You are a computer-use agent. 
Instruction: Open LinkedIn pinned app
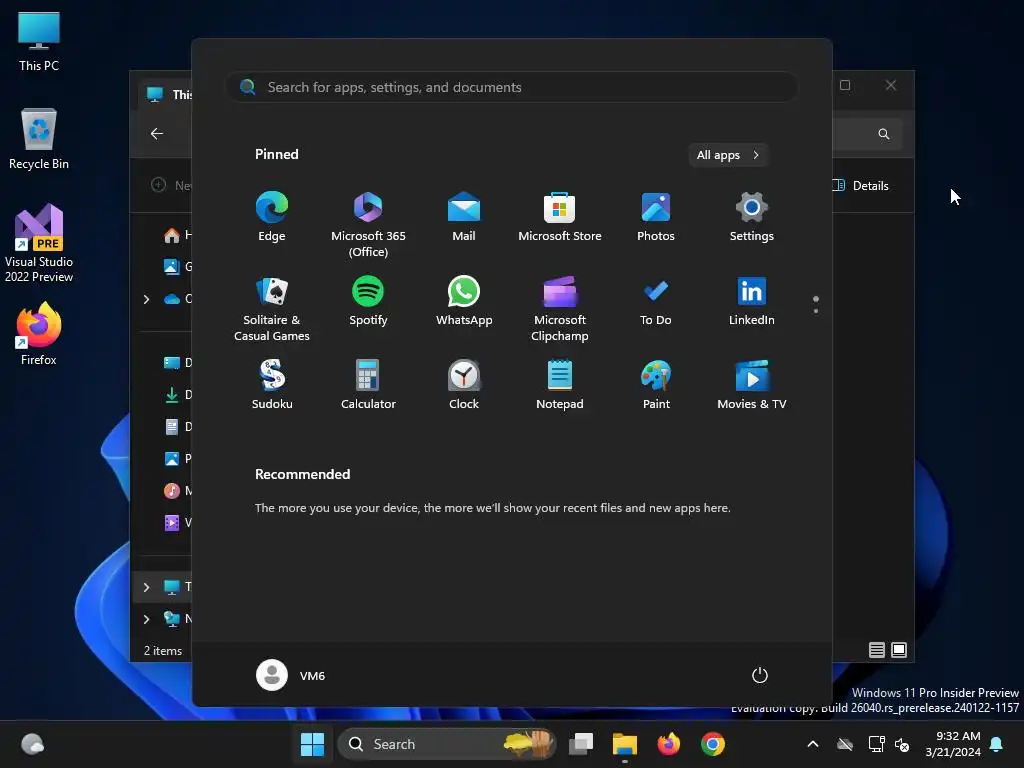click(x=752, y=301)
